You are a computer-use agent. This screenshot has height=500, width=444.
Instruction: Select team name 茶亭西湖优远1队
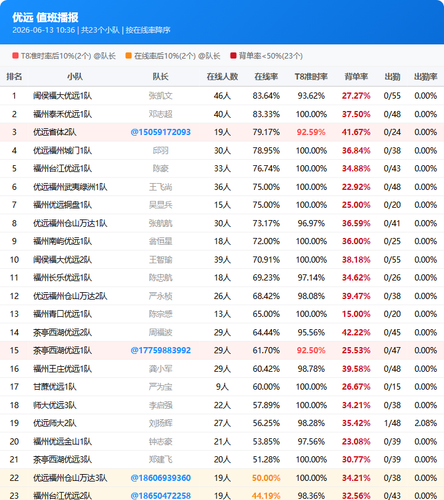coord(62,350)
